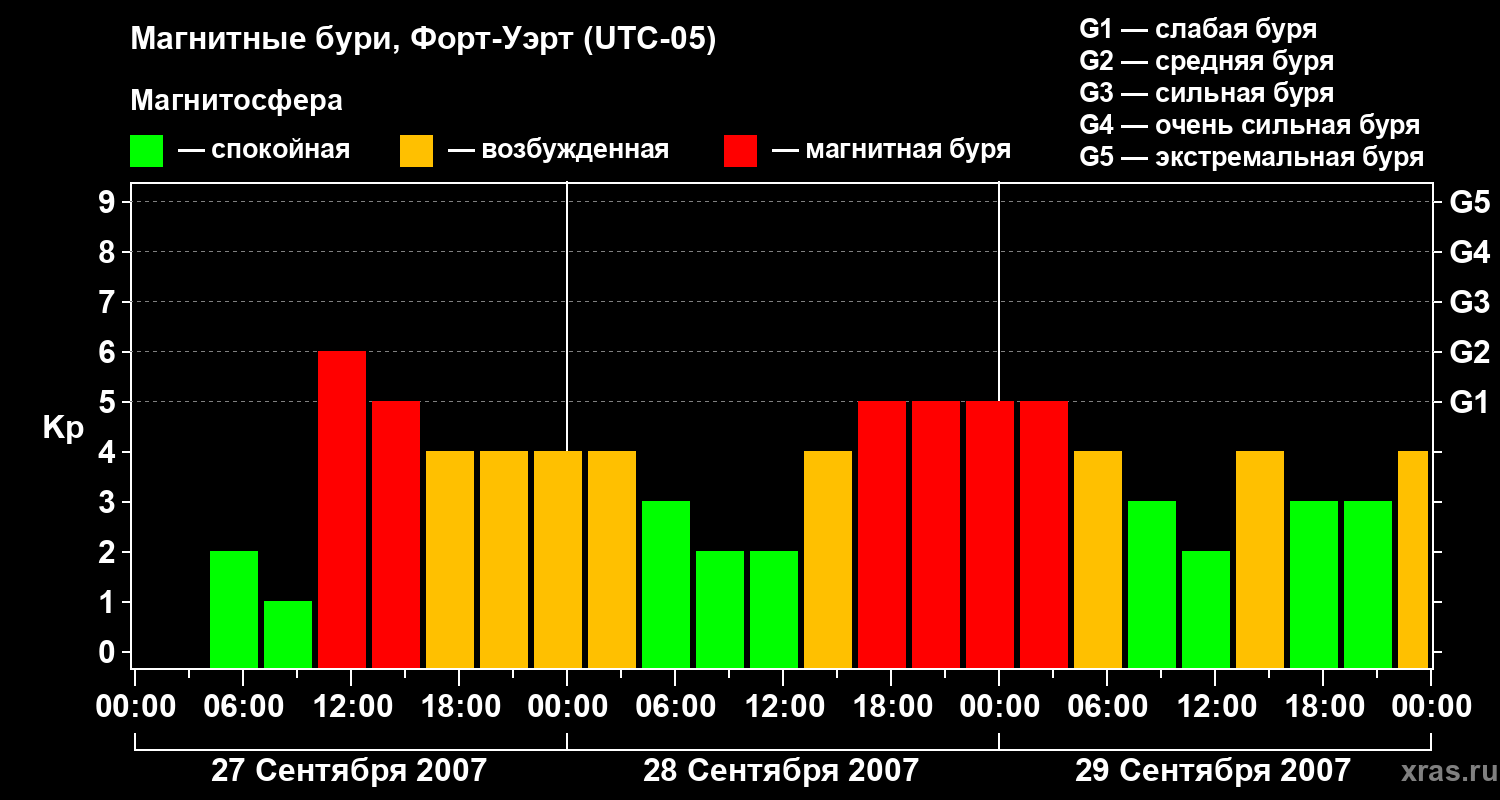Select the green Kp 2 bar on 29 September
The height and width of the screenshot is (800, 1500).
coord(1206,609)
